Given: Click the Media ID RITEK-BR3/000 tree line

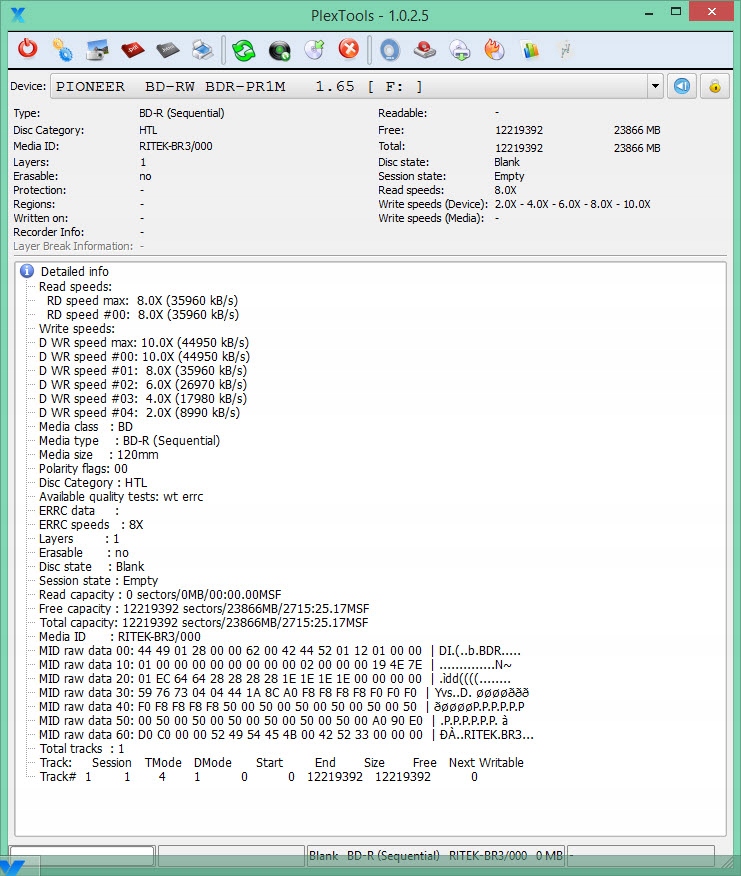Looking at the screenshot, I should click(x=119, y=636).
